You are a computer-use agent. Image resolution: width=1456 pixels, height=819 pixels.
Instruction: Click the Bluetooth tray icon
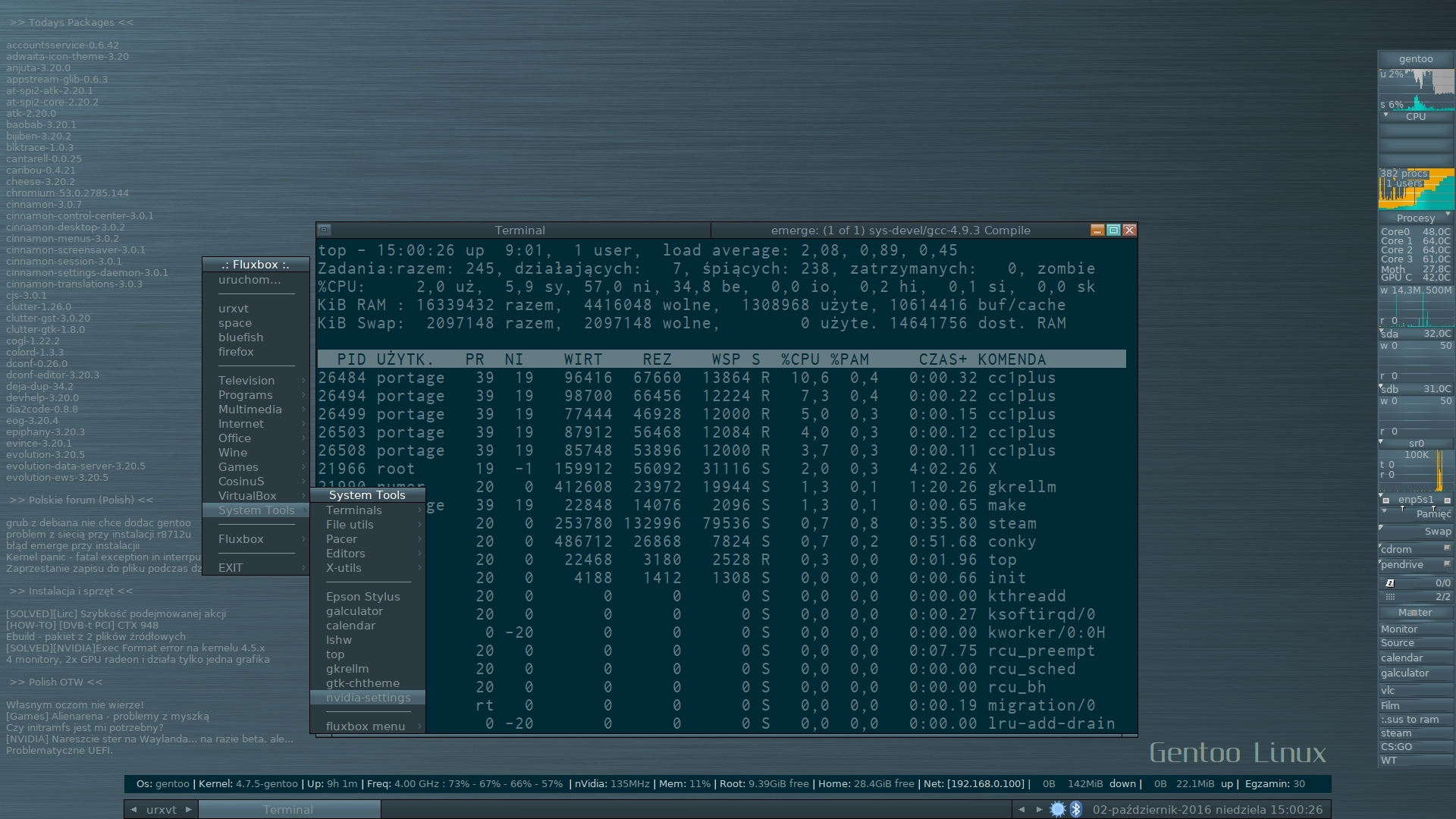point(1075,809)
